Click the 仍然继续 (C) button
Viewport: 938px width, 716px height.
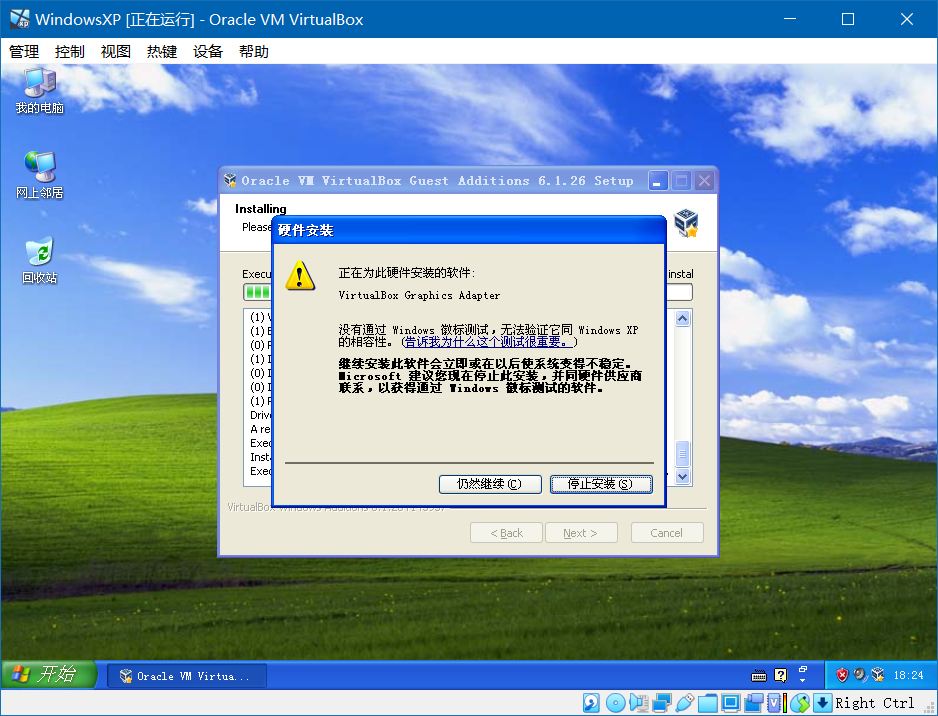[490, 484]
